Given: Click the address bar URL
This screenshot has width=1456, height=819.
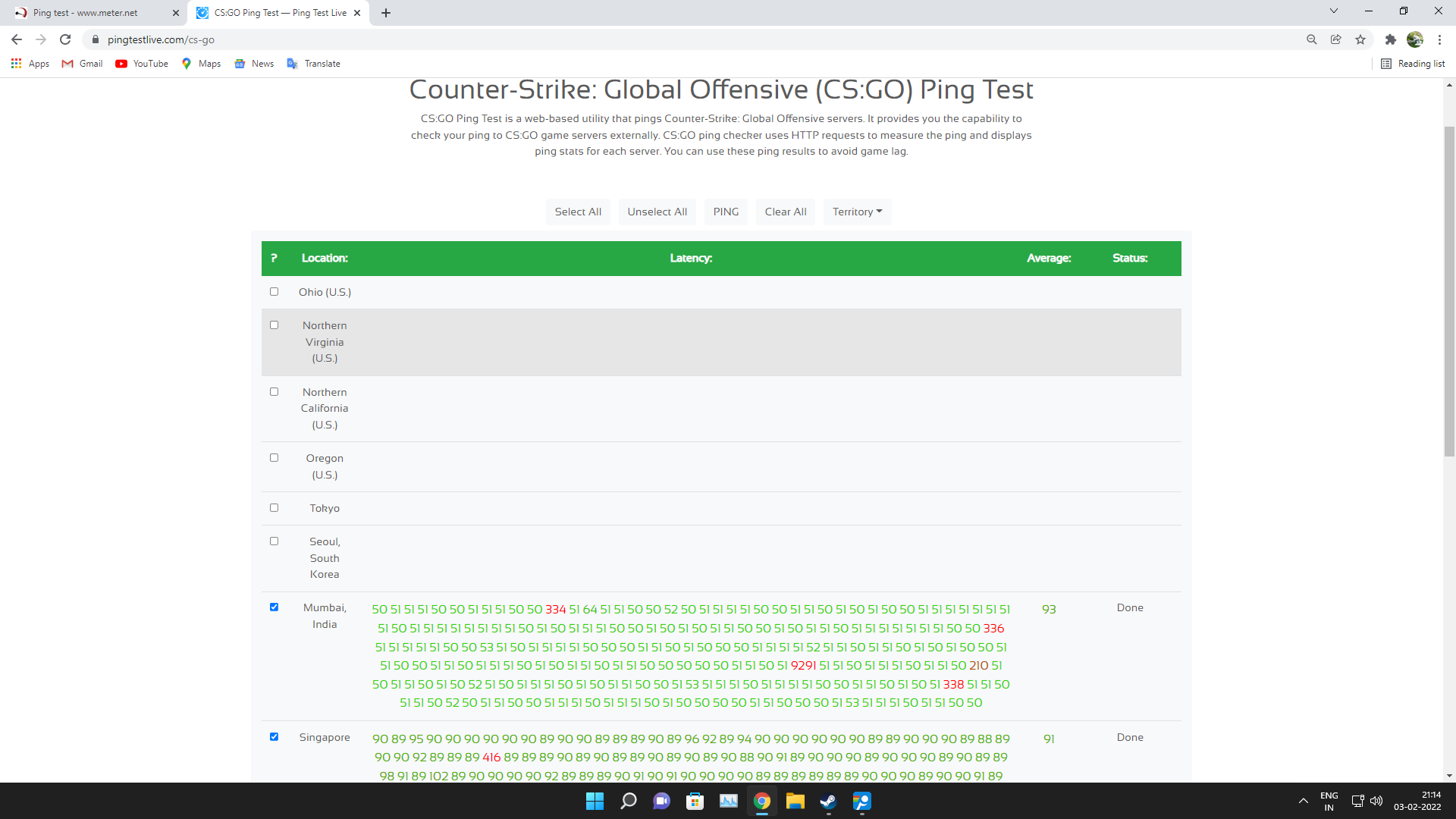Looking at the screenshot, I should pyautogui.click(x=161, y=39).
